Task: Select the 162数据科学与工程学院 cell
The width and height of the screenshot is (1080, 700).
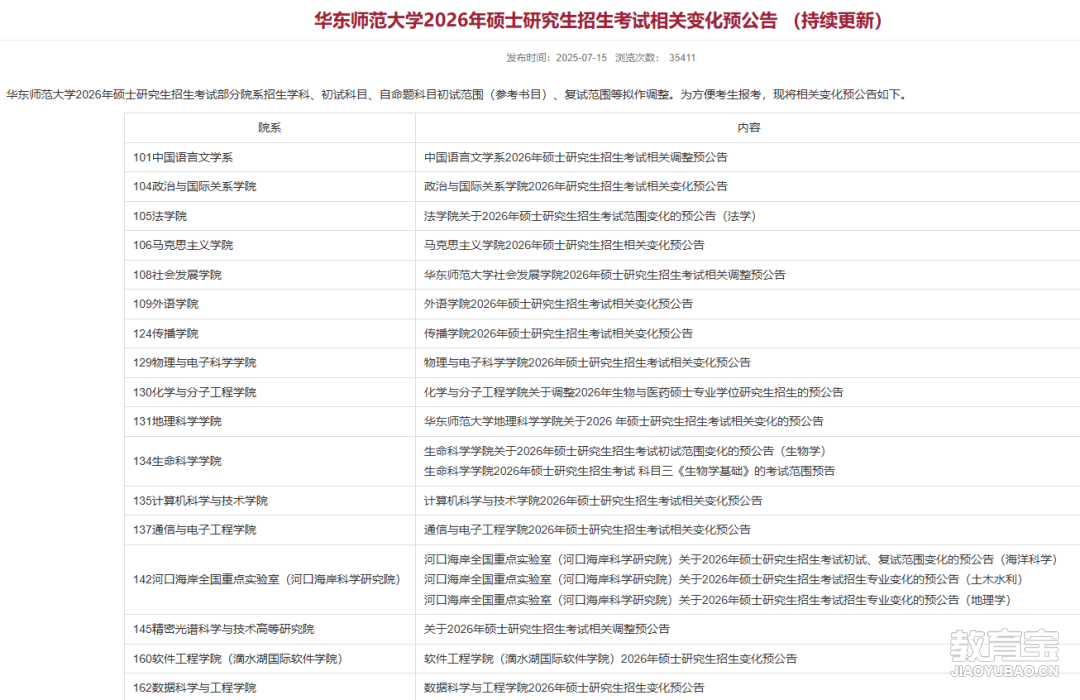Action: tap(269, 687)
